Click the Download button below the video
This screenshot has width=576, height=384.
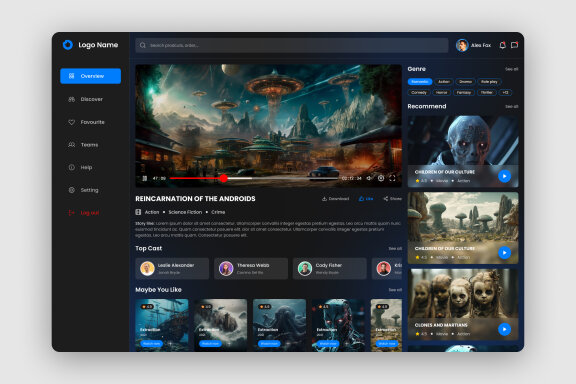tap(335, 199)
